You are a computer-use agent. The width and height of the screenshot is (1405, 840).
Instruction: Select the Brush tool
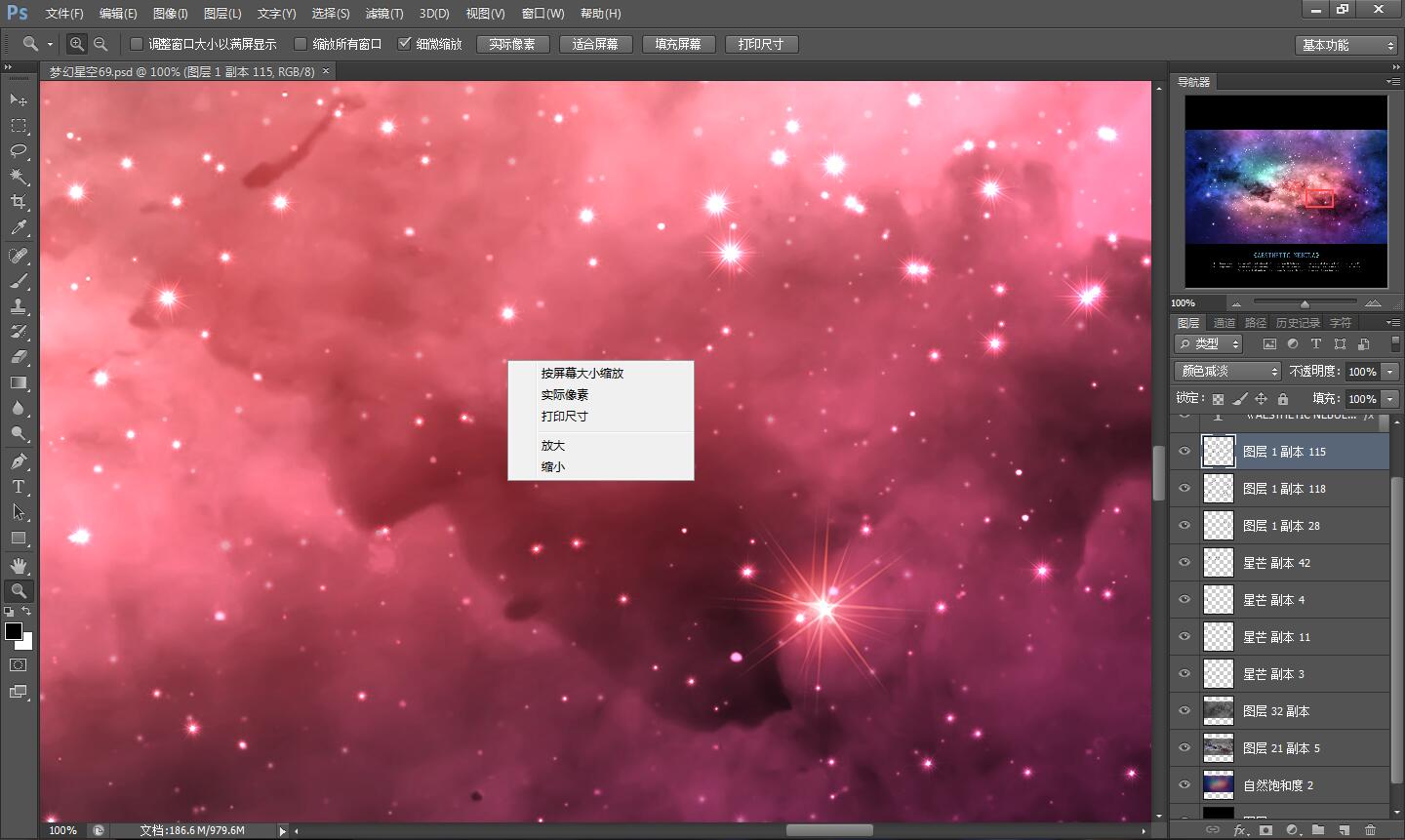pyautogui.click(x=19, y=281)
